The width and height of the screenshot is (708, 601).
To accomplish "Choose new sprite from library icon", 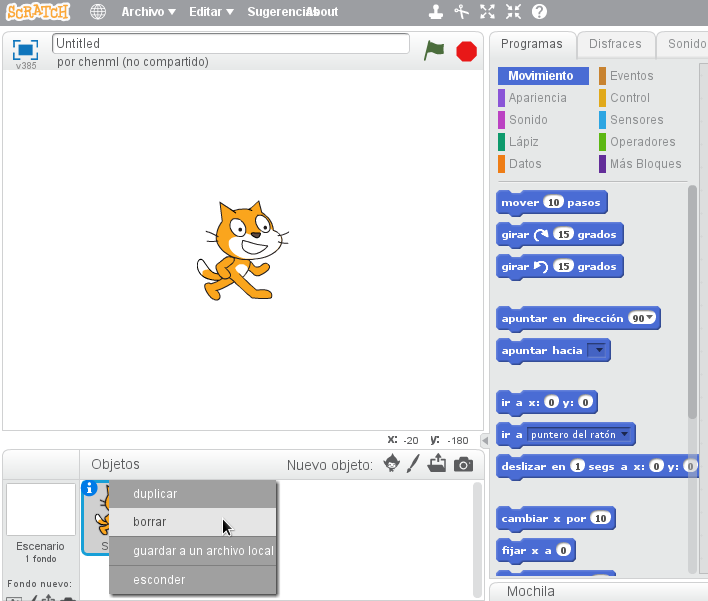I will [392, 464].
